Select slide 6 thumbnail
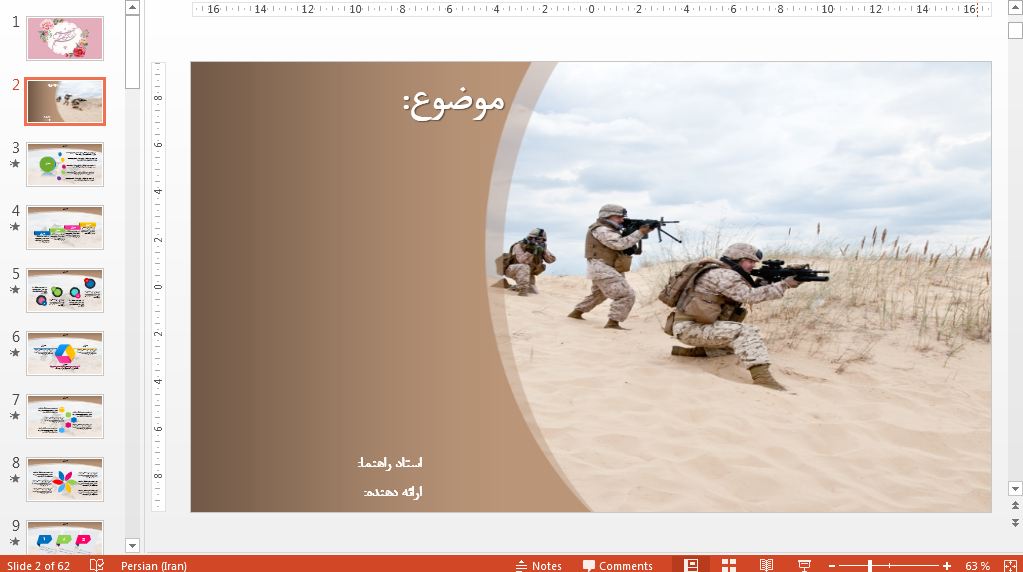The image size is (1023, 572). [x=65, y=353]
